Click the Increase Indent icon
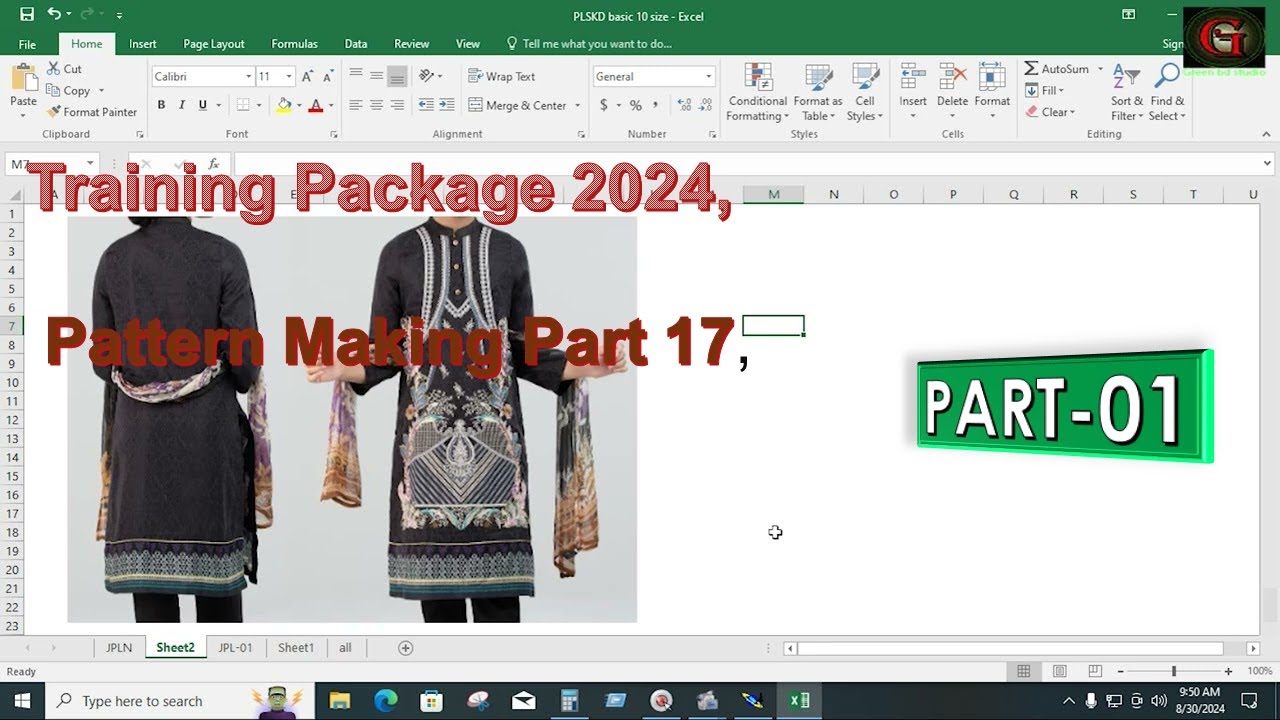This screenshot has height=720, width=1280. [446, 105]
